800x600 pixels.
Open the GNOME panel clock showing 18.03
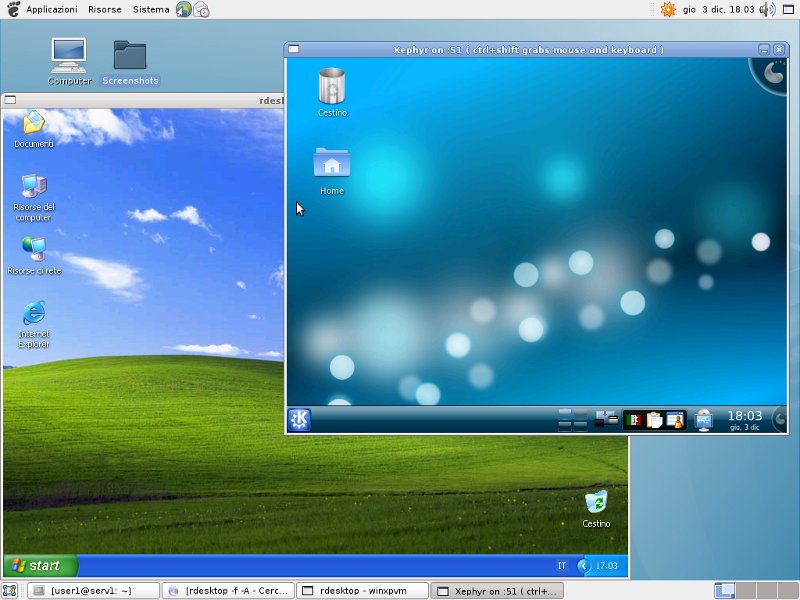tap(718, 9)
